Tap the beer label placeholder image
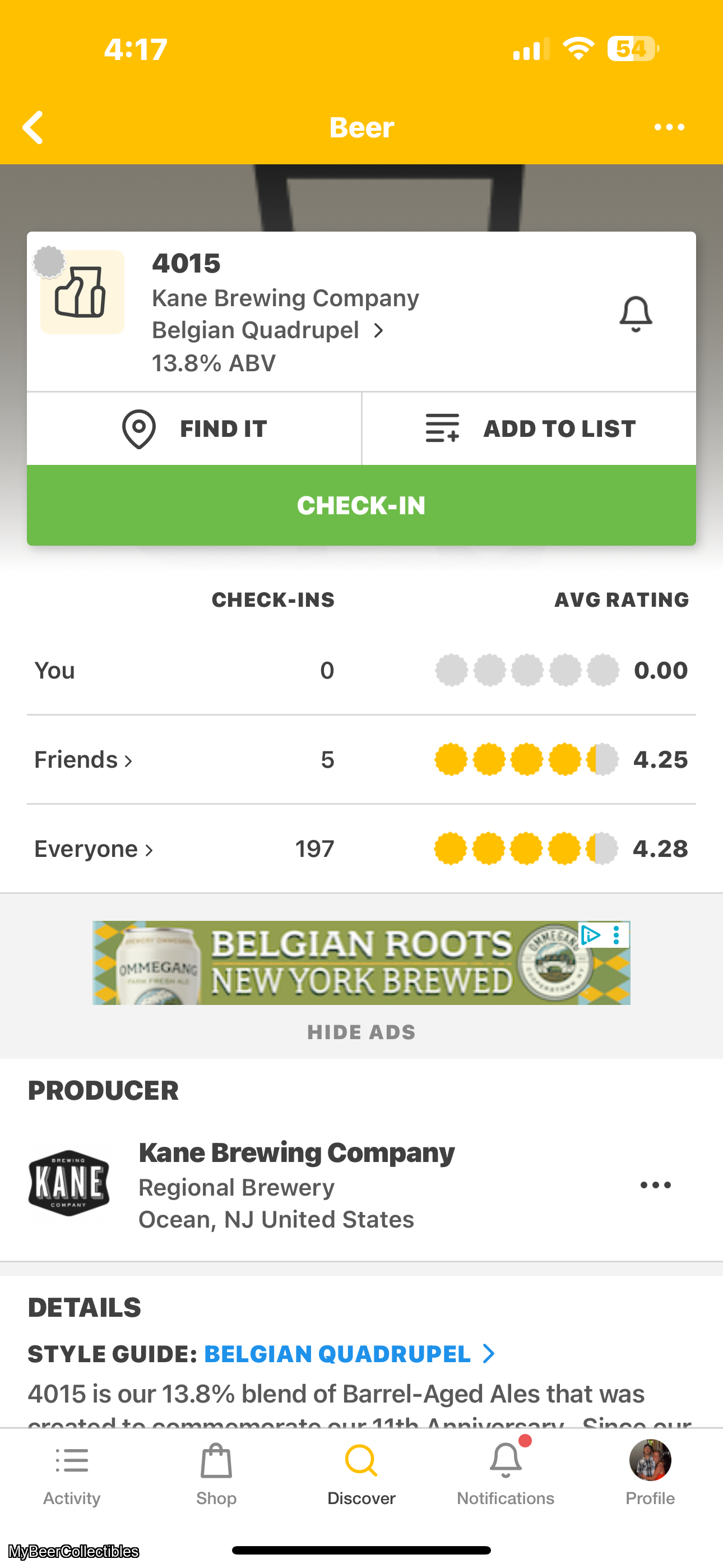Screen dimensions: 723x1568 click(x=82, y=292)
